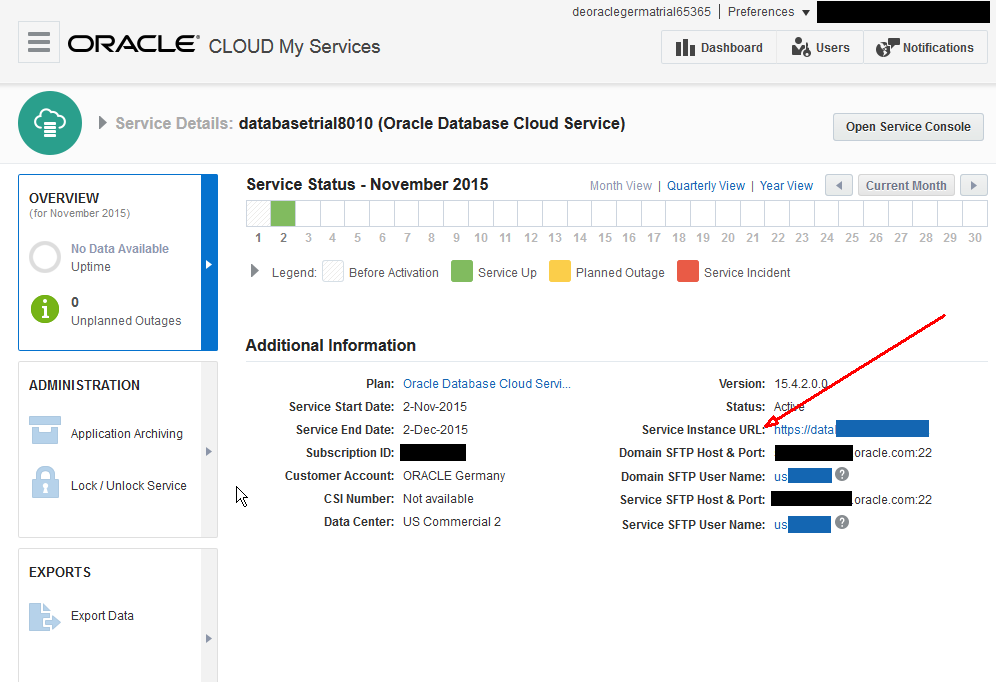Screen dimensions: 996x682
Task: Click the teal cloud service icon
Action: [49, 122]
